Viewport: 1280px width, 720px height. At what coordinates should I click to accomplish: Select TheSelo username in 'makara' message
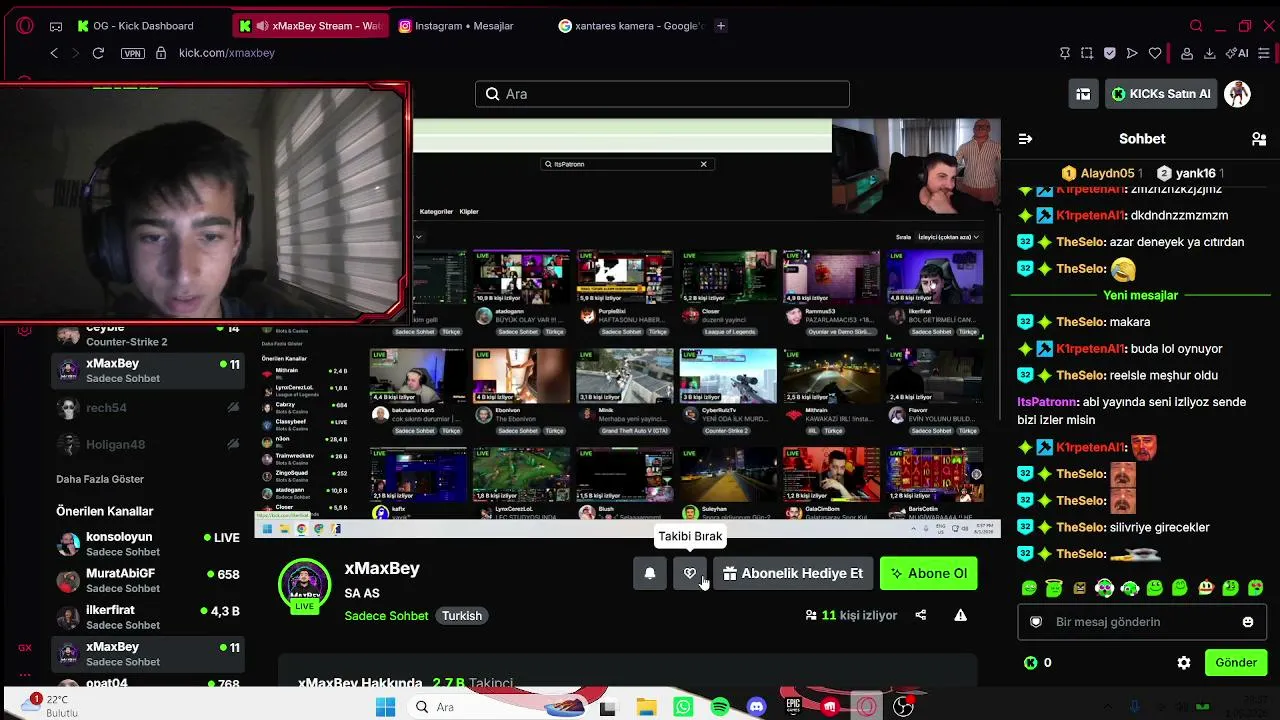tap(1081, 322)
